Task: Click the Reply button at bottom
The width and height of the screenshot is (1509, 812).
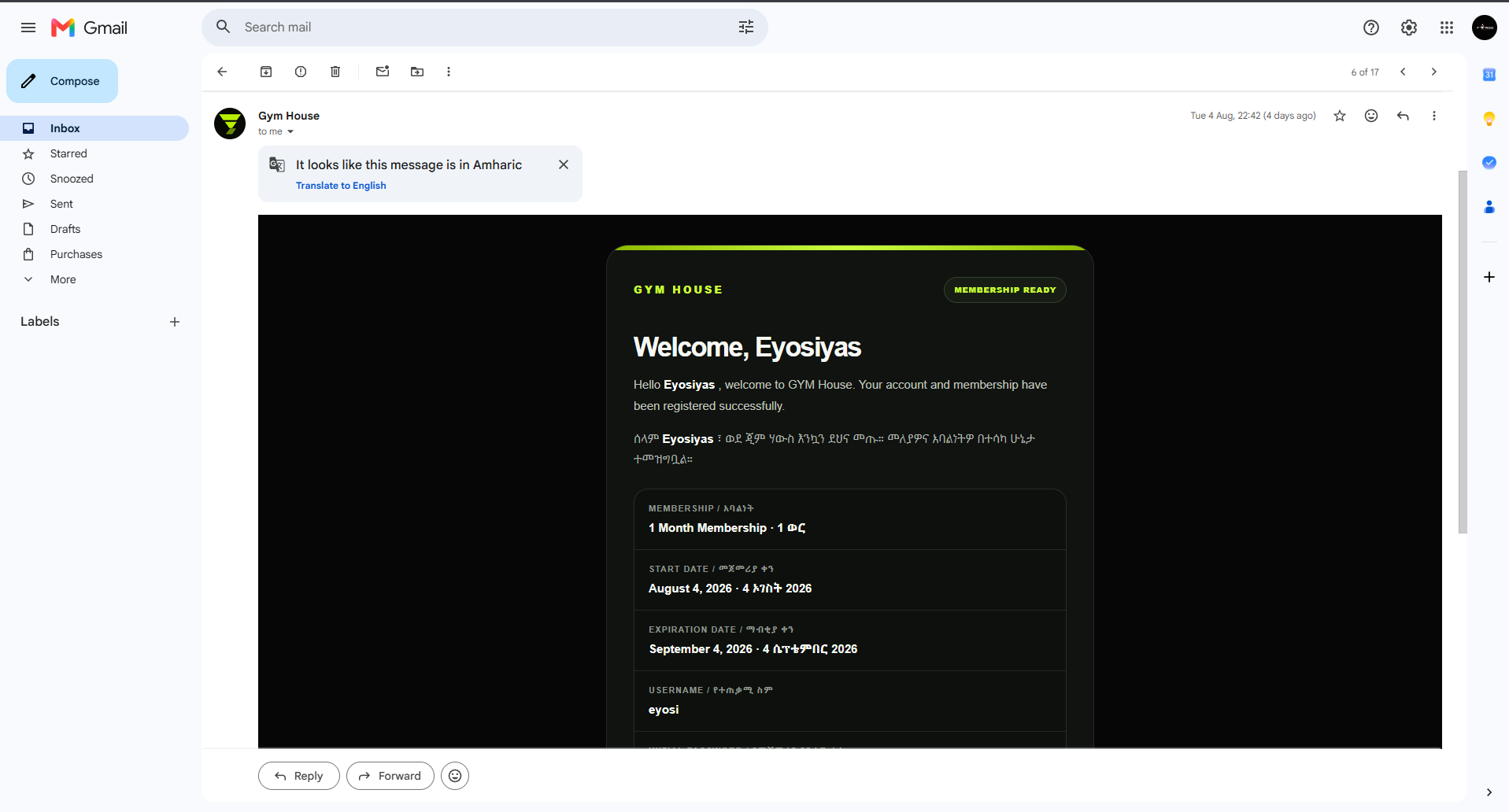Action: click(299, 776)
